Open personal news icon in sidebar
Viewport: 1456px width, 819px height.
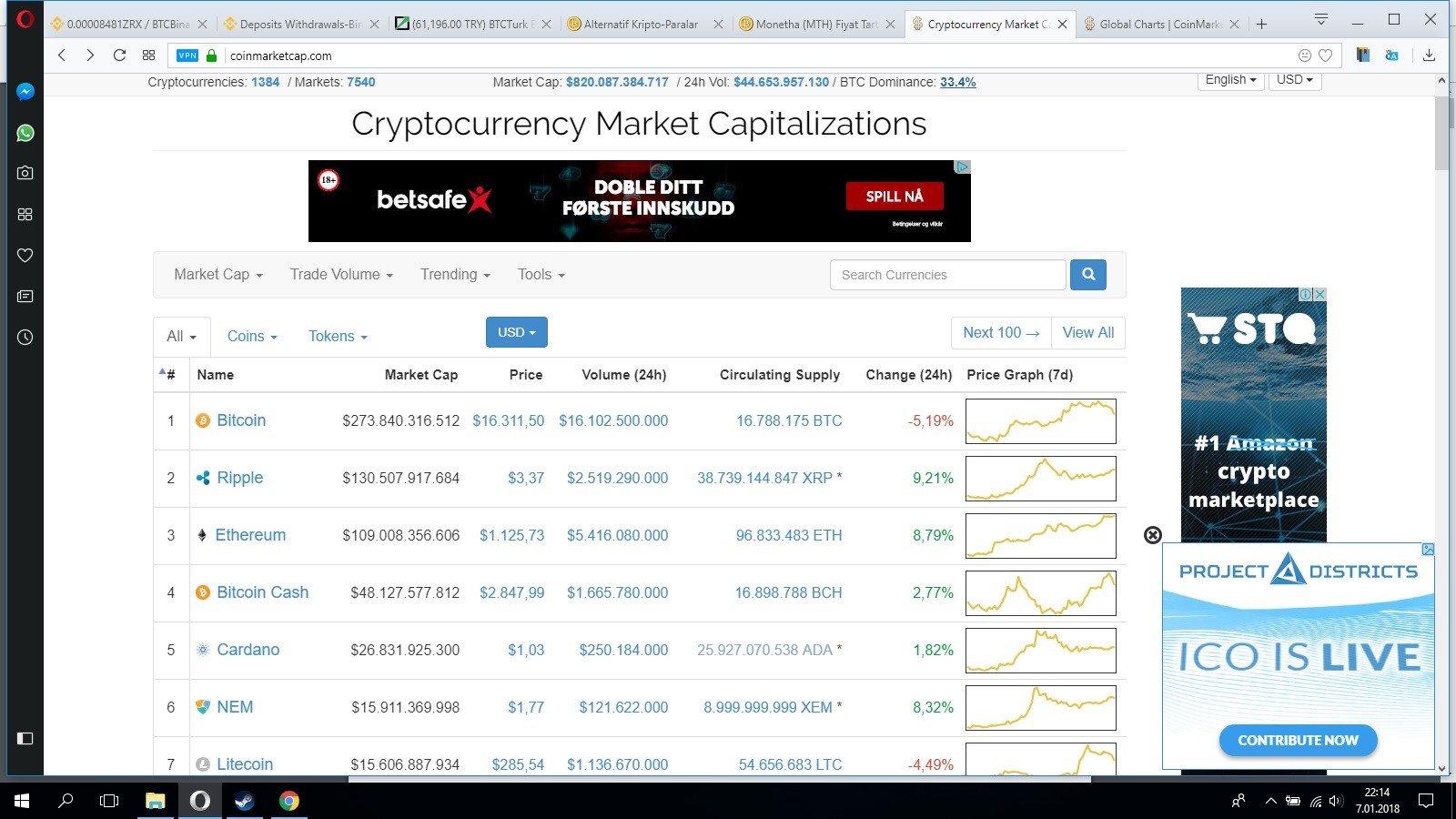click(x=25, y=296)
